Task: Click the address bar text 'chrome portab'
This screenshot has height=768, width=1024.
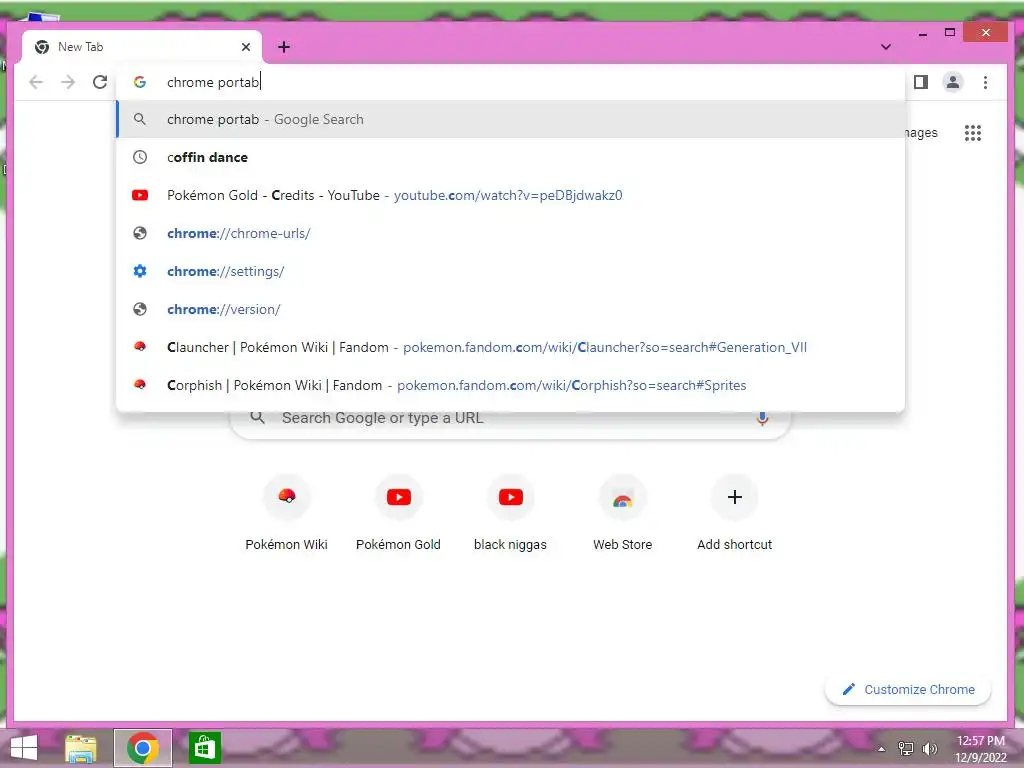Action: pos(213,82)
